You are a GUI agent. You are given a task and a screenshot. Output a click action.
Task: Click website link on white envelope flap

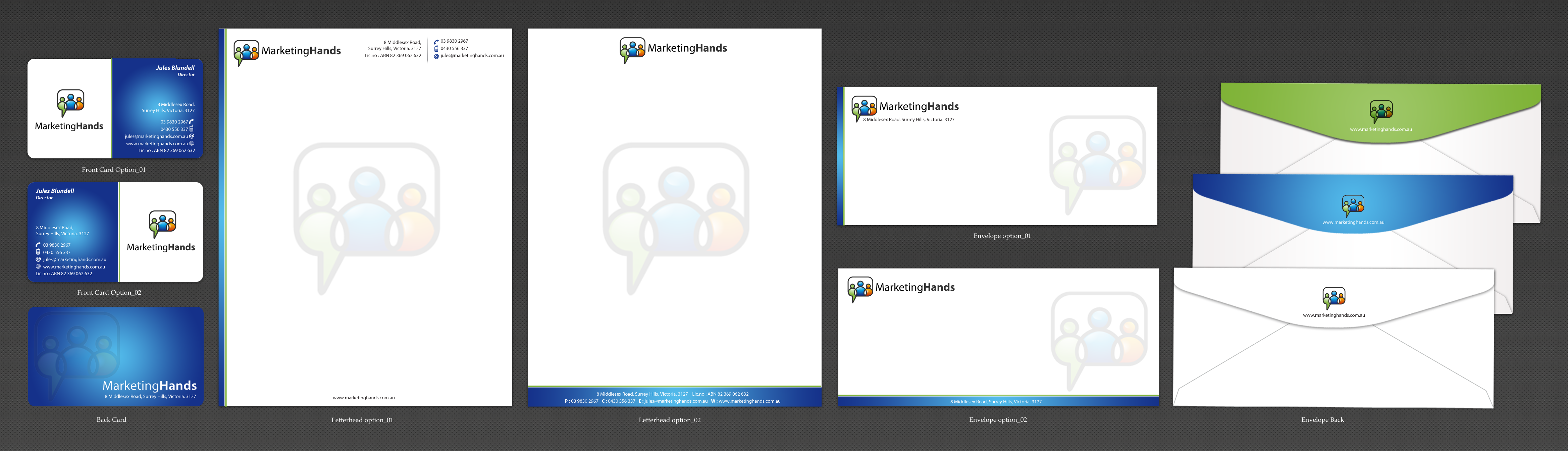click(1334, 315)
